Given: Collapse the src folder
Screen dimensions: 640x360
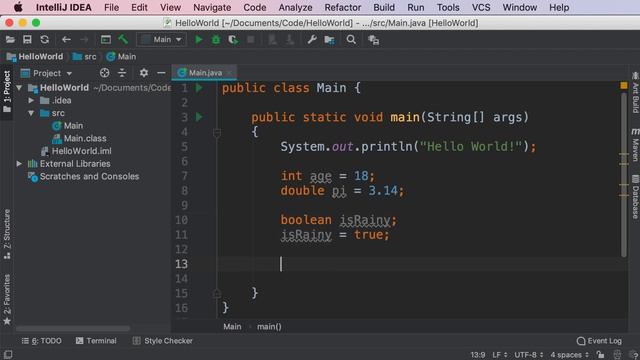Looking at the screenshot, I should 31,113.
